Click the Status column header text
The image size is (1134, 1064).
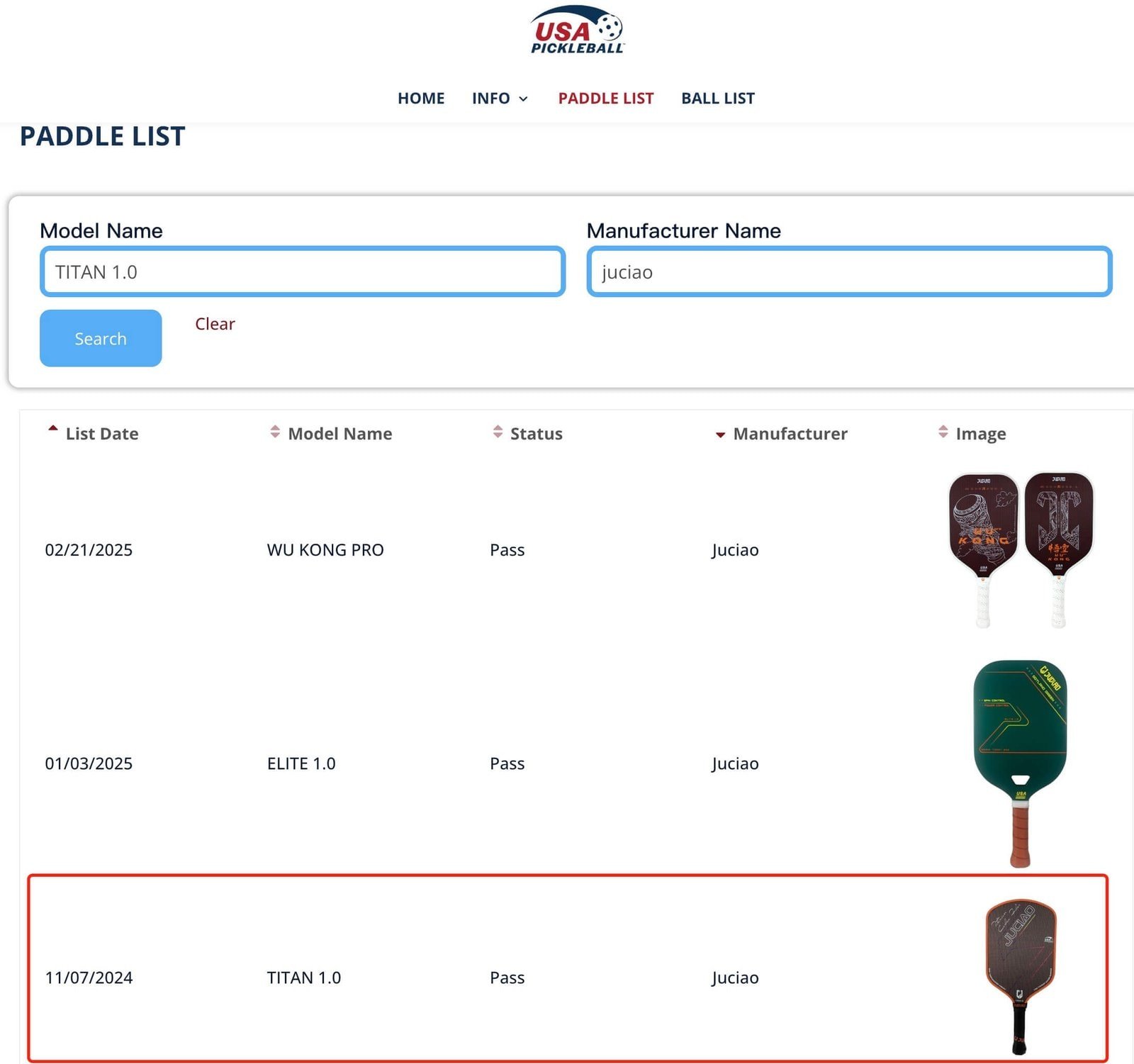(x=537, y=434)
